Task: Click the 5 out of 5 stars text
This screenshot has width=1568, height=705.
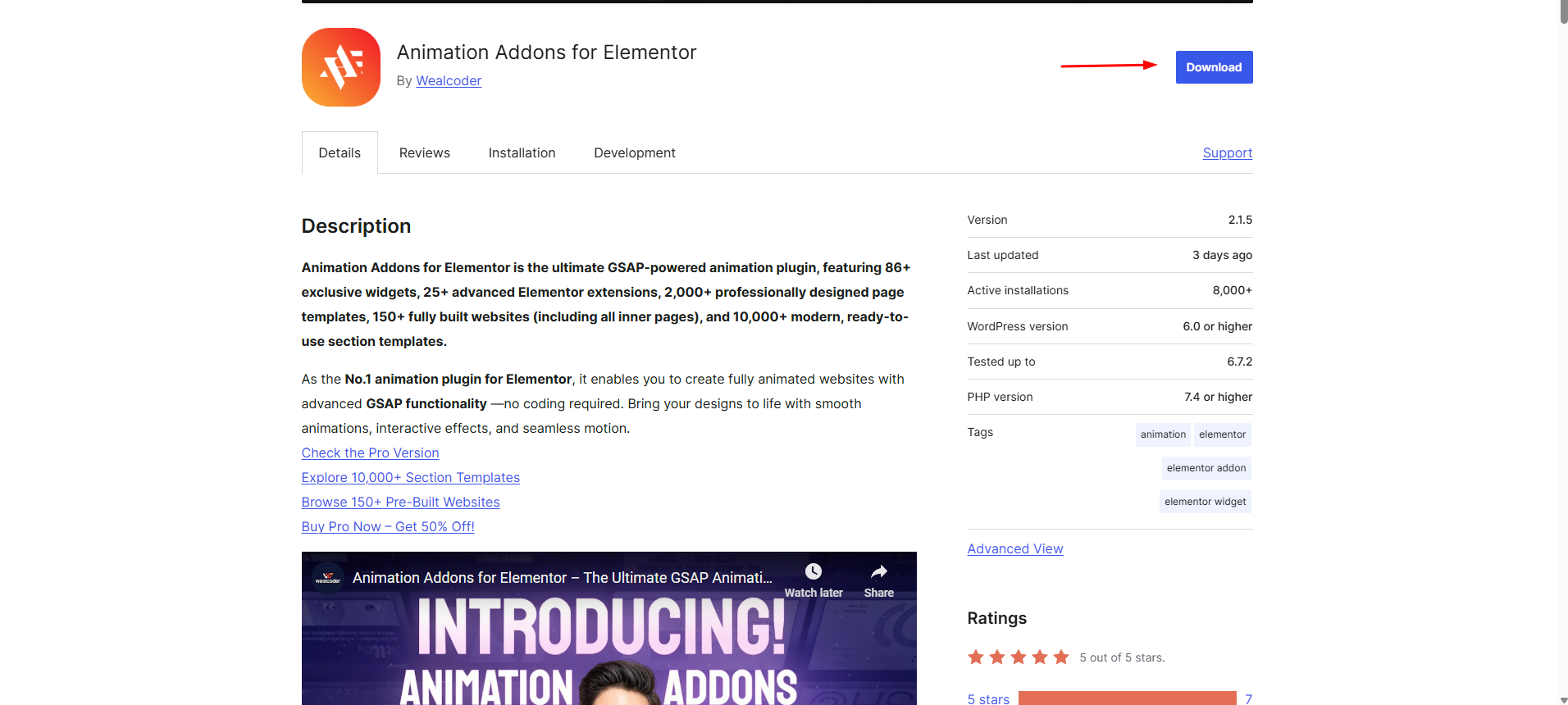Action: point(1122,657)
